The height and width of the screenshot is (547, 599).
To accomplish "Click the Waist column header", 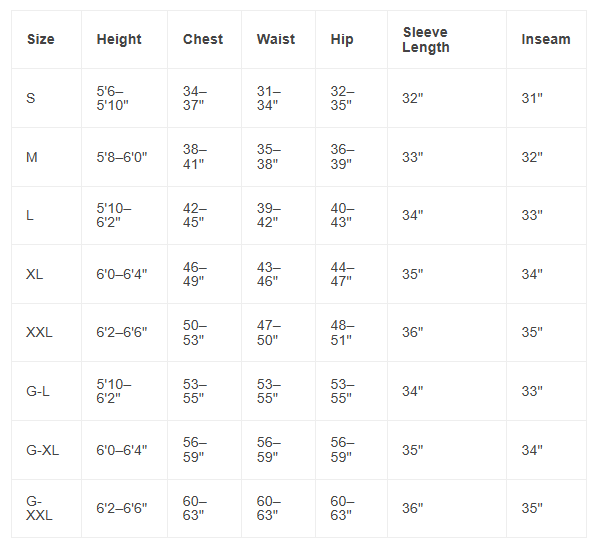I will click(x=275, y=39).
